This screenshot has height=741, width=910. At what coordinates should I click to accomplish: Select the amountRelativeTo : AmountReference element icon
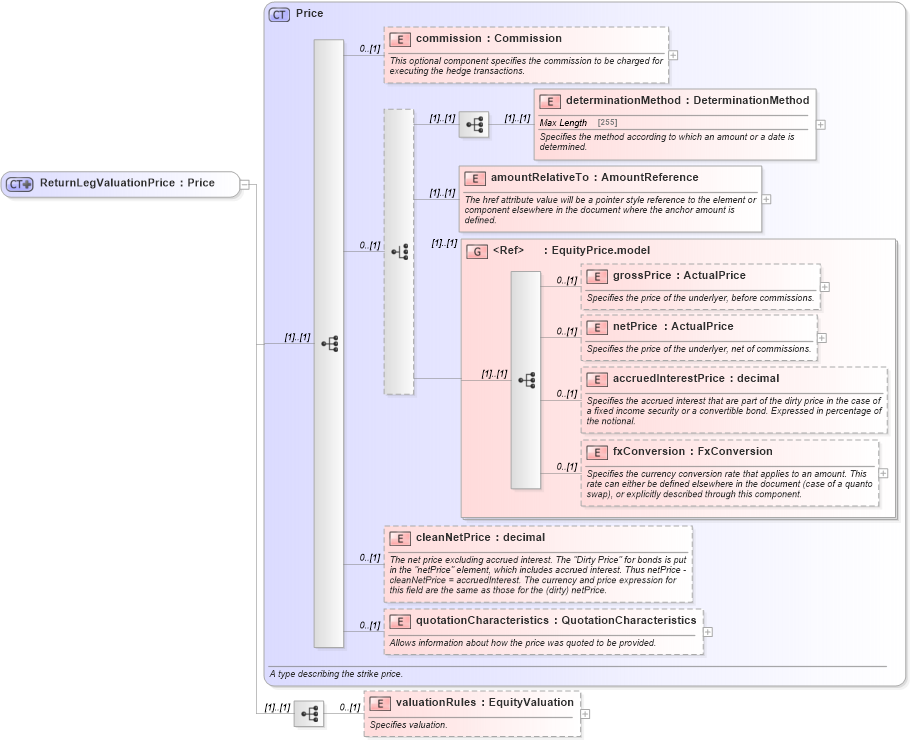[475, 178]
